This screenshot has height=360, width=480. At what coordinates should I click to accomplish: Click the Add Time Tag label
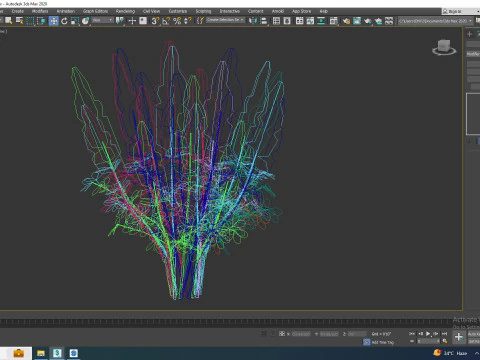click(383, 342)
